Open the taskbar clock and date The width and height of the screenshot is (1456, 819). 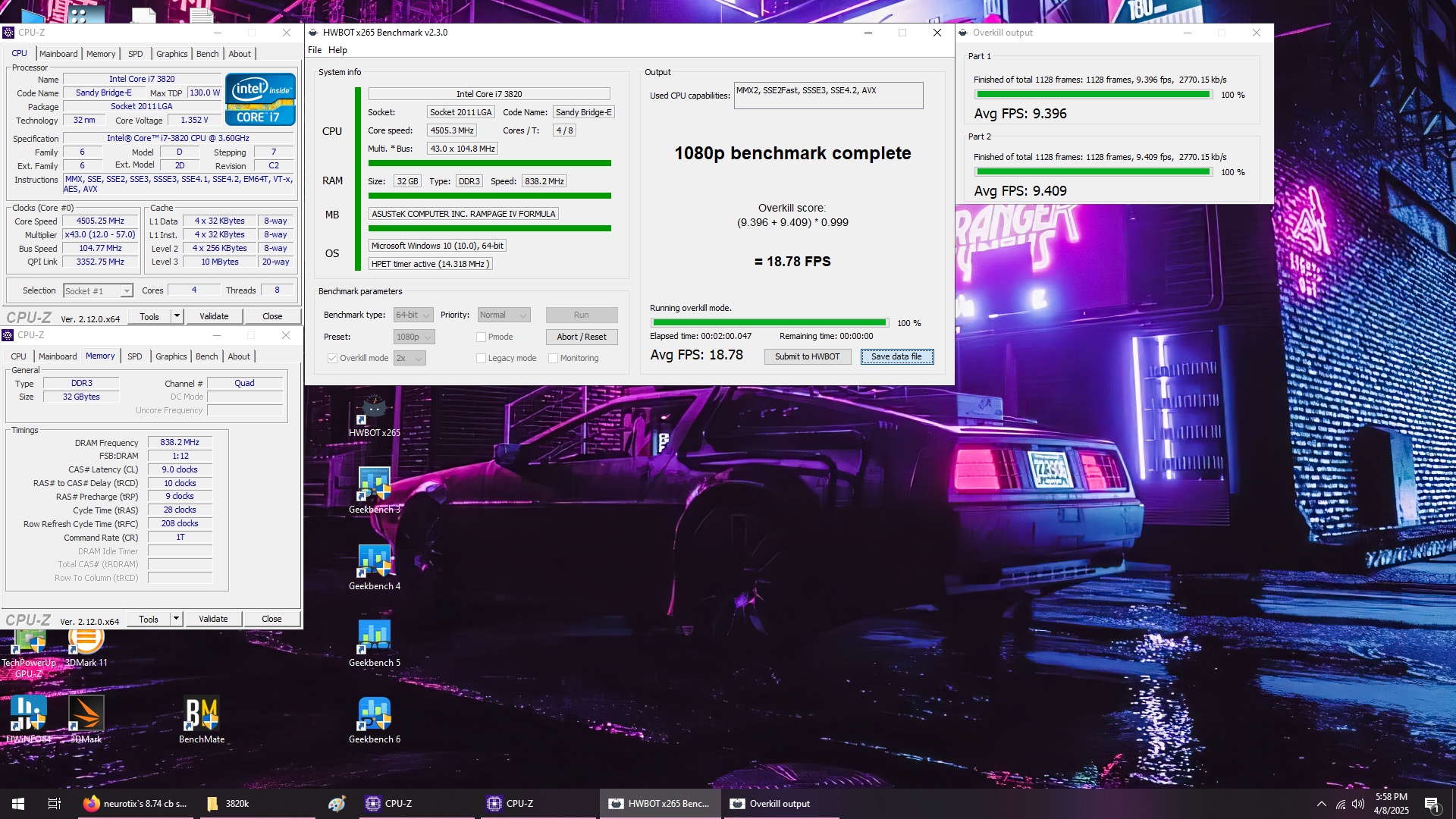1391,804
